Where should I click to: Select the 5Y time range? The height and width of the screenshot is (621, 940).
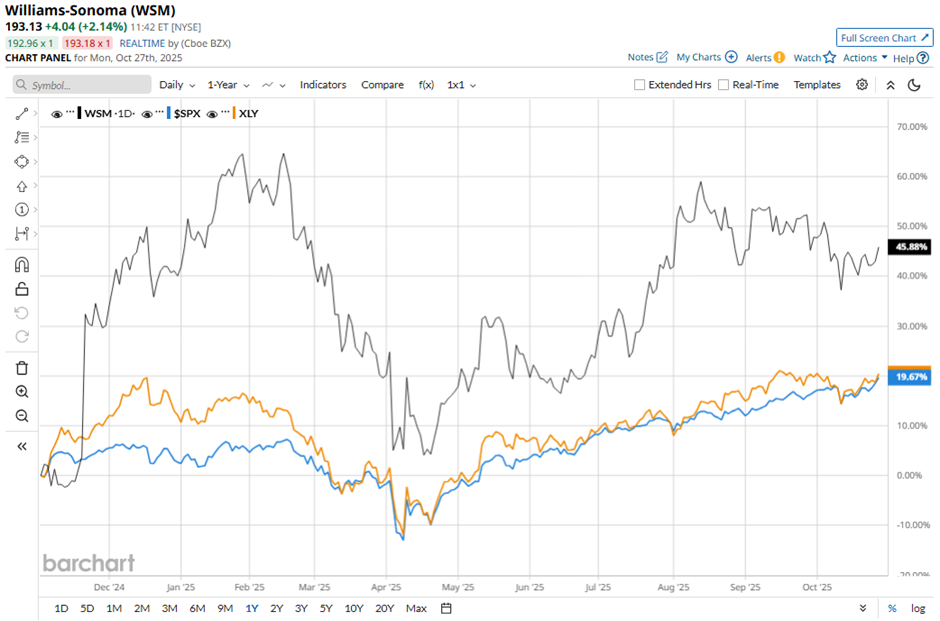point(326,608)
